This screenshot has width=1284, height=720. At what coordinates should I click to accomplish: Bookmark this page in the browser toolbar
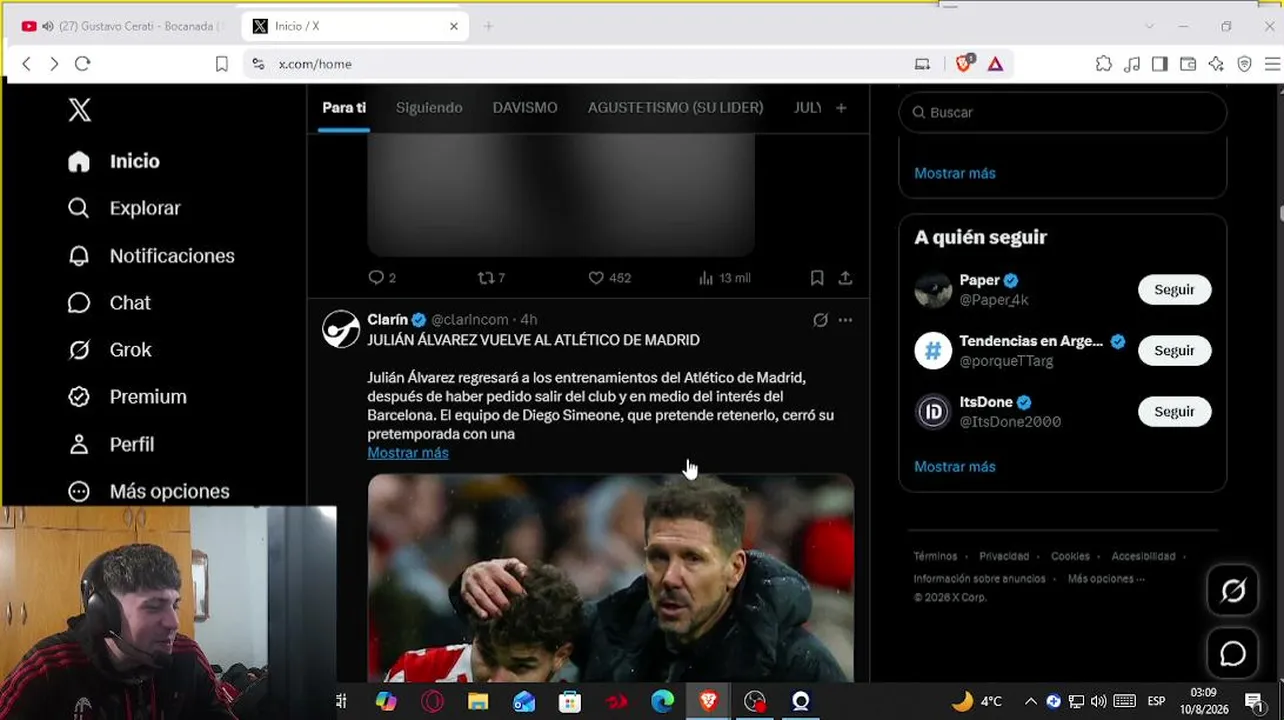pyautogui.click(x=222, y=64)
